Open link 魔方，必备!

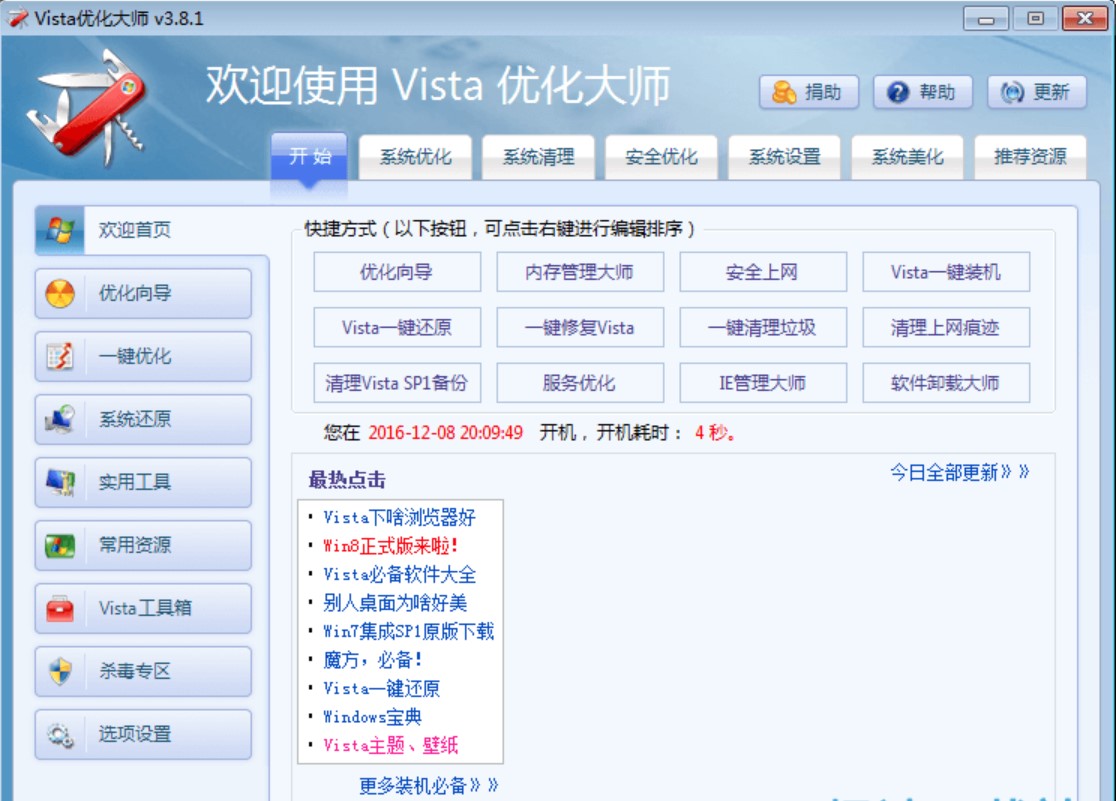click(x=373, y=660)
